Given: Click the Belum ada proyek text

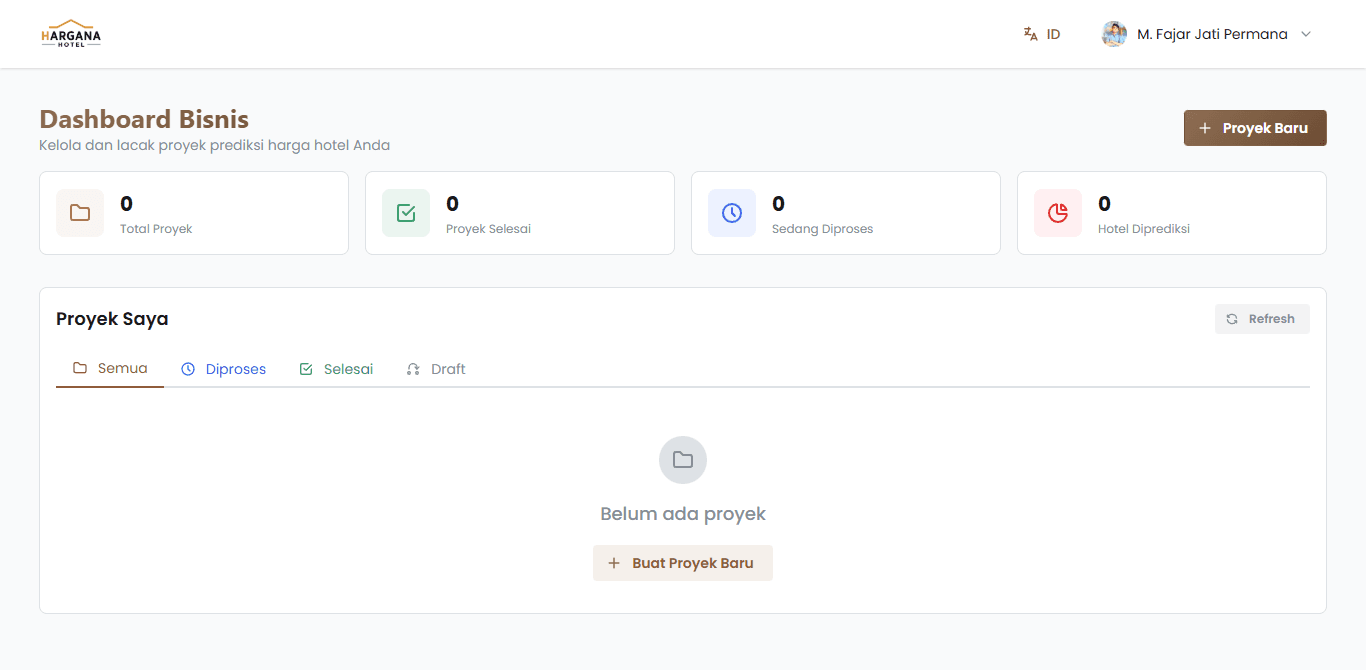Looking at the screenshot, I should (x=683, y=514).
